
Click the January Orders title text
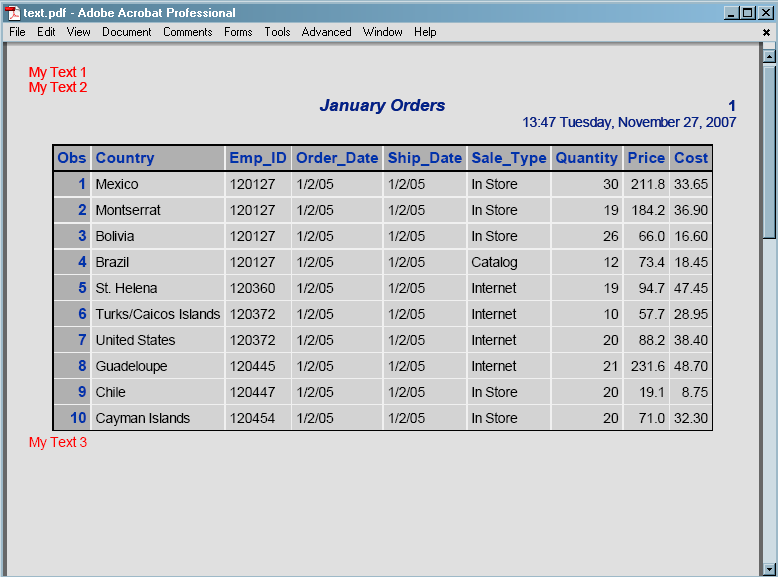pyautogui.click(x=382, y=106)
